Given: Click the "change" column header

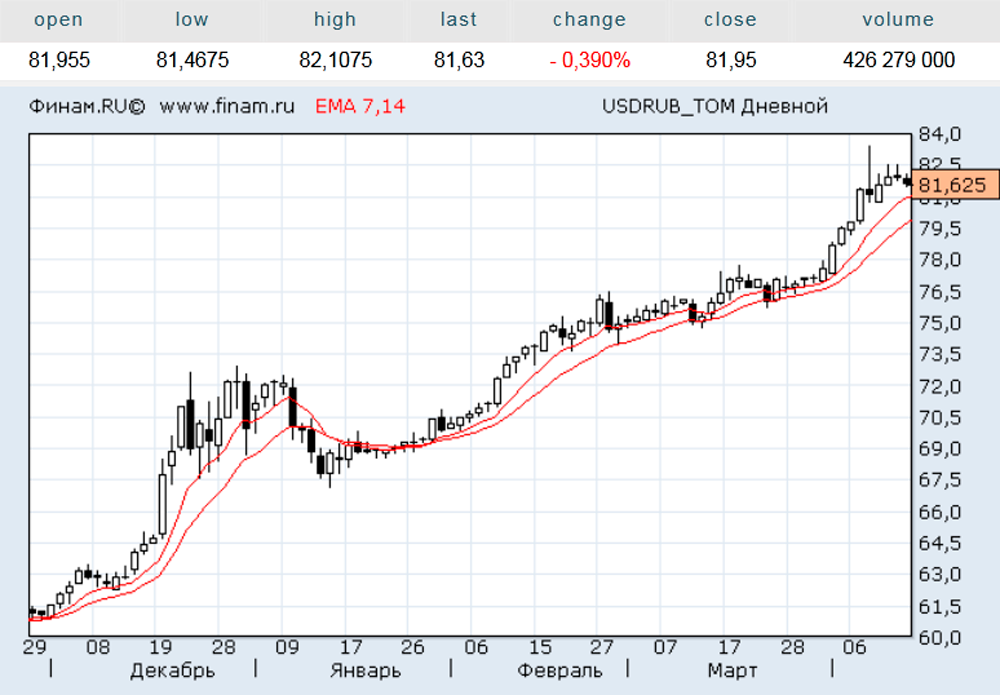Looking at the screenshot, I should point(589,20).
